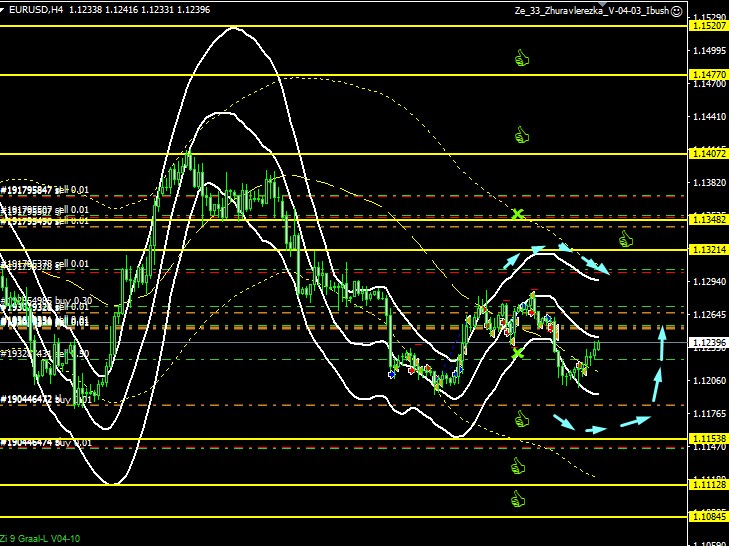The image size is (729, 546).
Task: Select the green X marker near the 1.13482 line
Action: [517, 214]
